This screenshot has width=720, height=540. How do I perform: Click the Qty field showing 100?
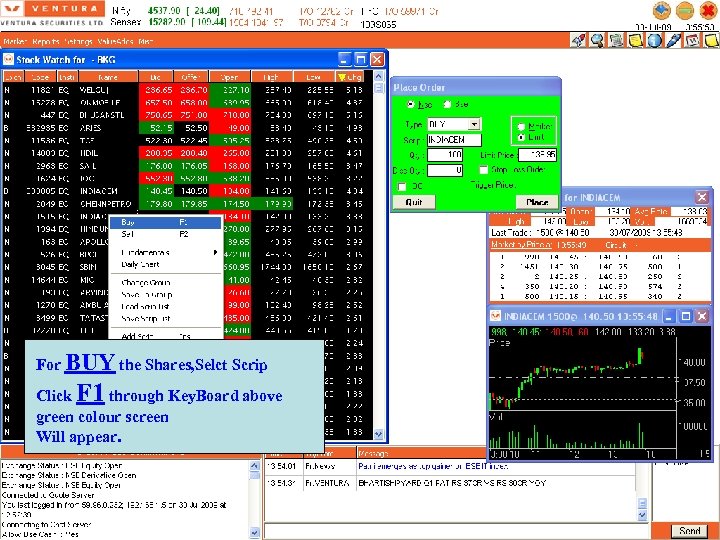coord(445,155)
